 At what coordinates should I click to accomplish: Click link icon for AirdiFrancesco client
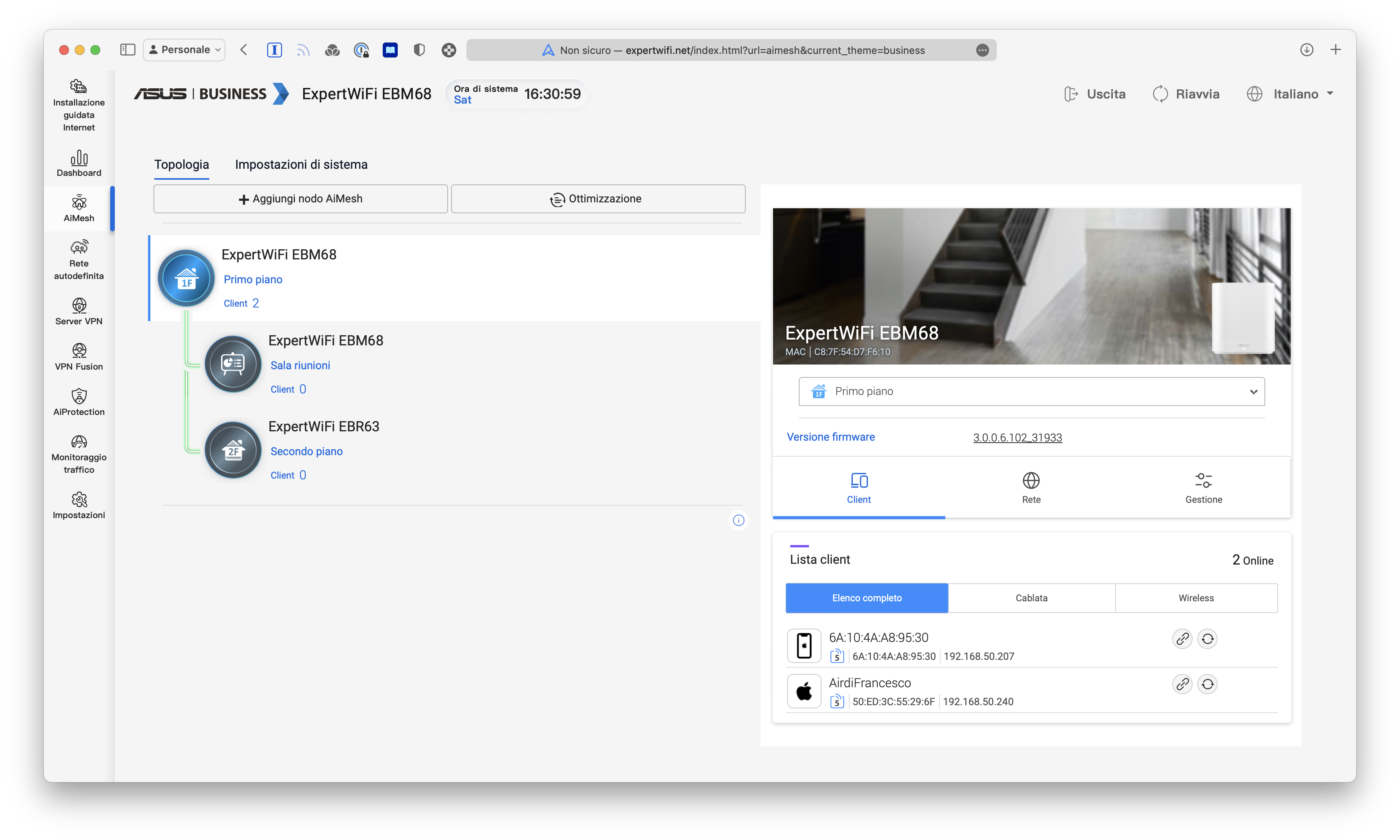pyautogui.click(x=1182, y=684)
